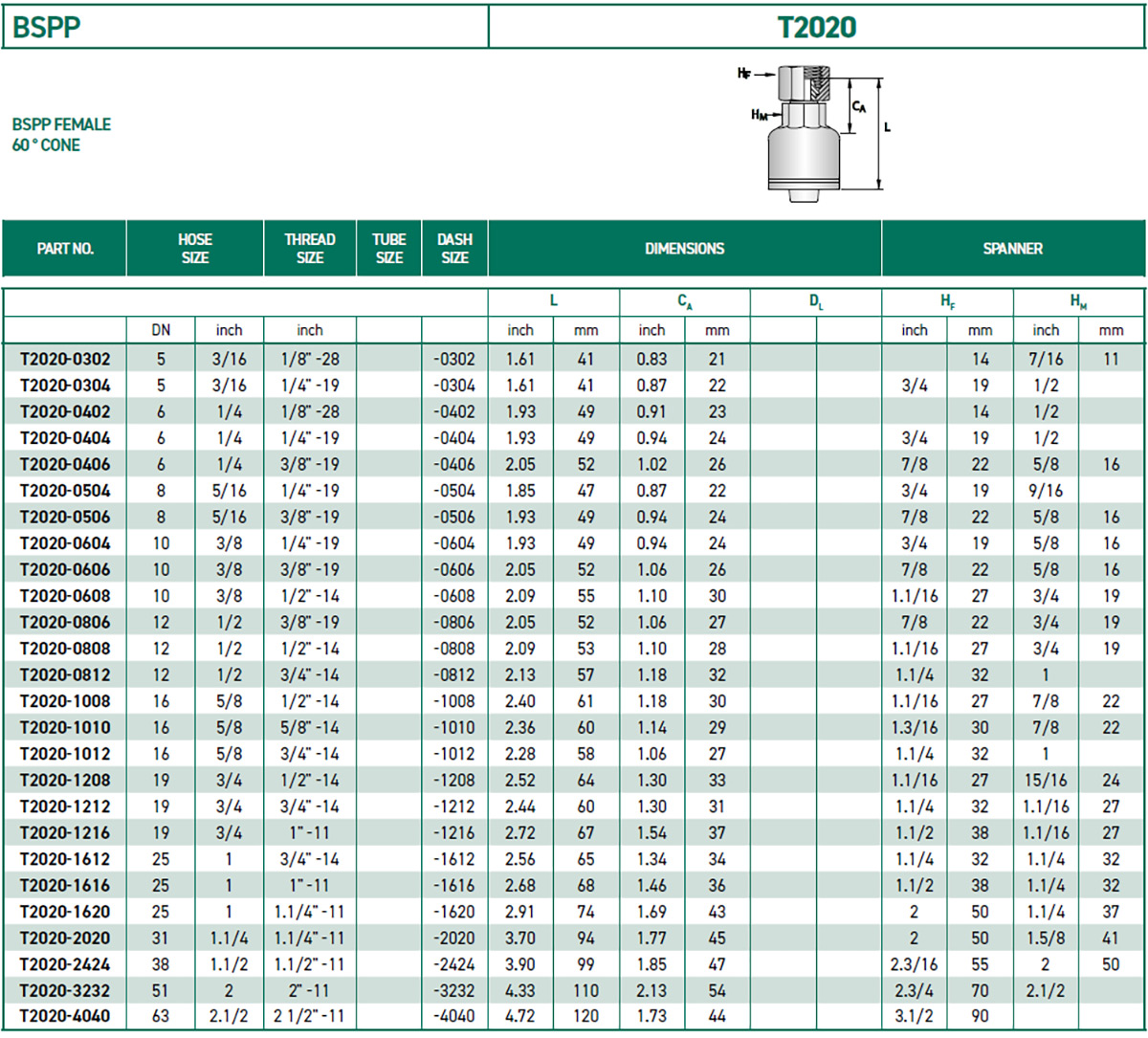
Task: Click HF value 3.1/2 inch cell
Action: point(915,1016)
